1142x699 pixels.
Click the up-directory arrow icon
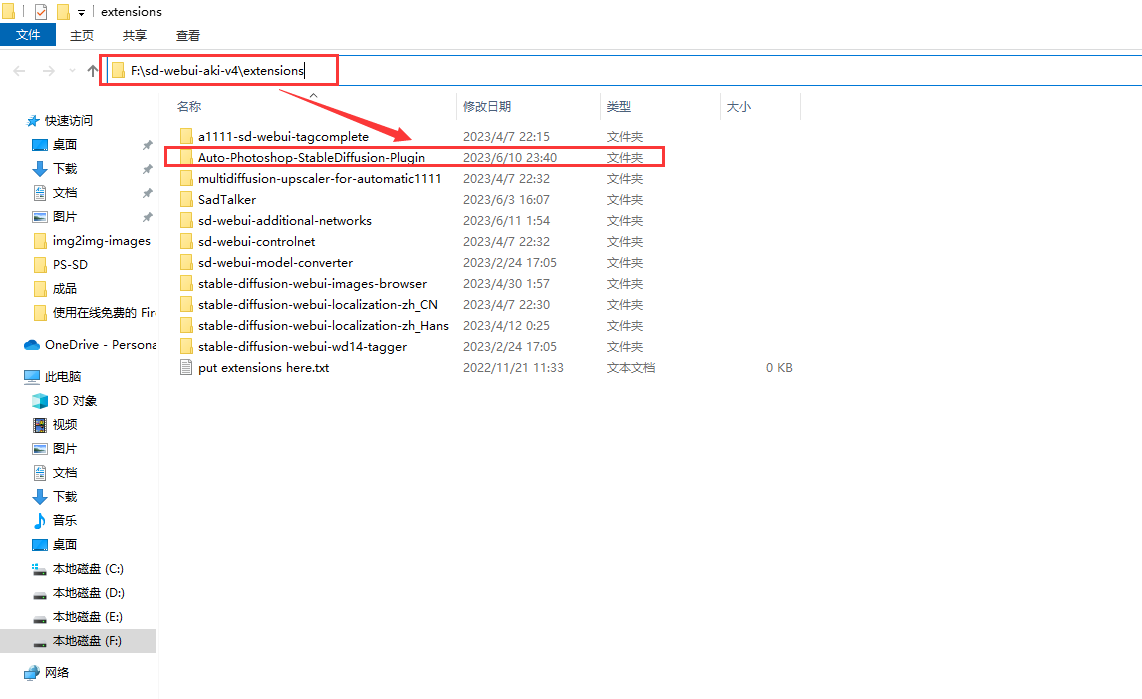click(x=93, y=71)
